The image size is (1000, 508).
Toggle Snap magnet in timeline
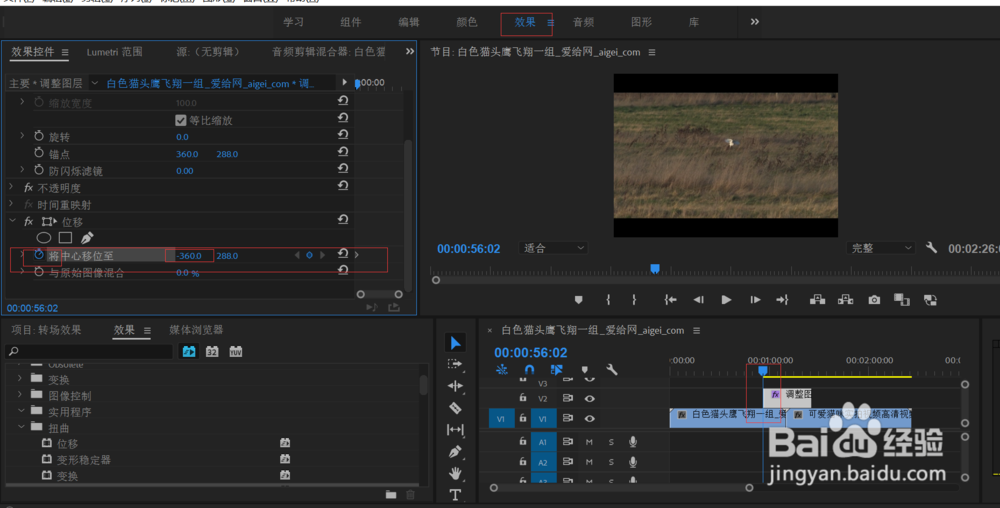pyautogui.click(x=529, y=370)
